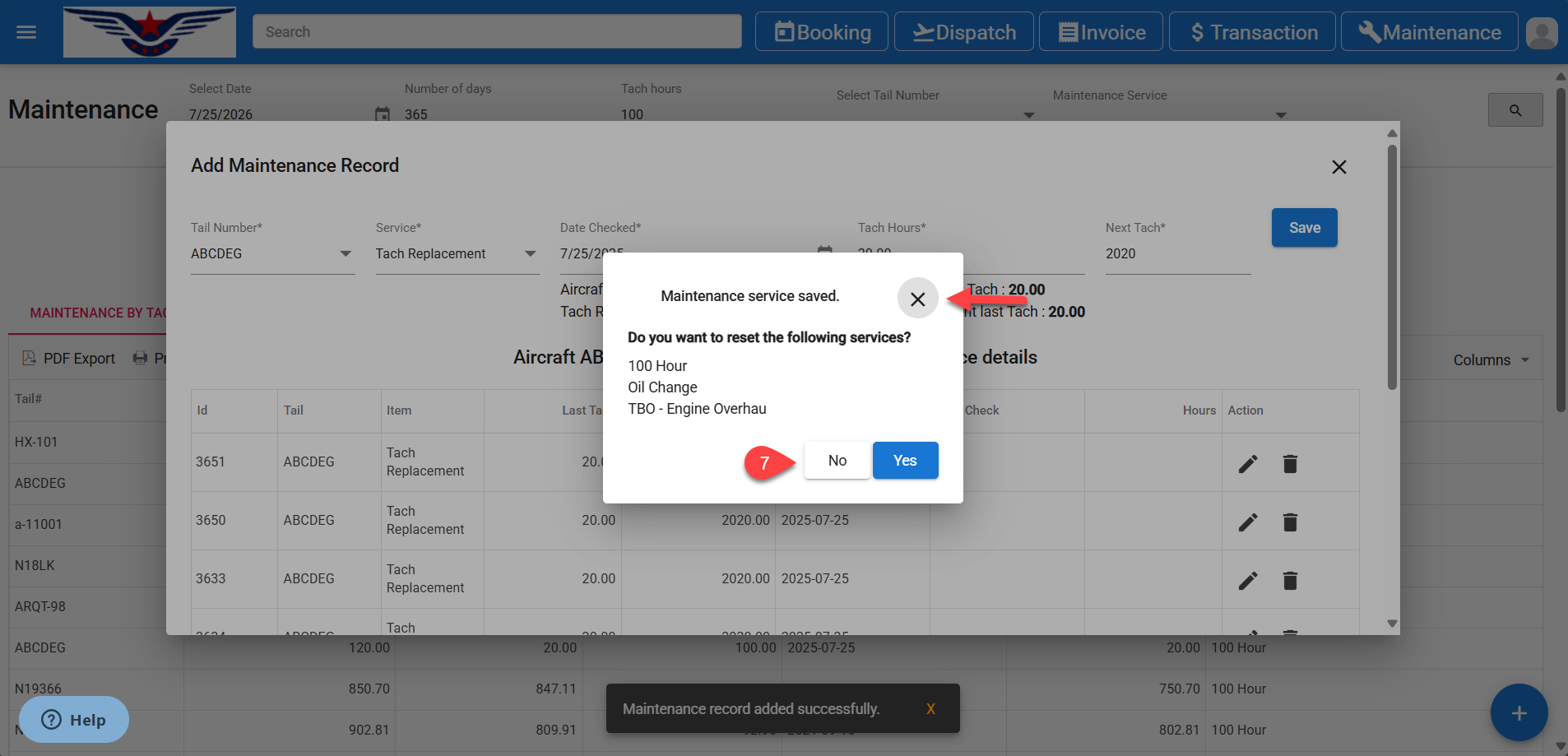Delete maintenance record 3650 with trash icon
The image size is (1568, 756).
pos(1289,522)
